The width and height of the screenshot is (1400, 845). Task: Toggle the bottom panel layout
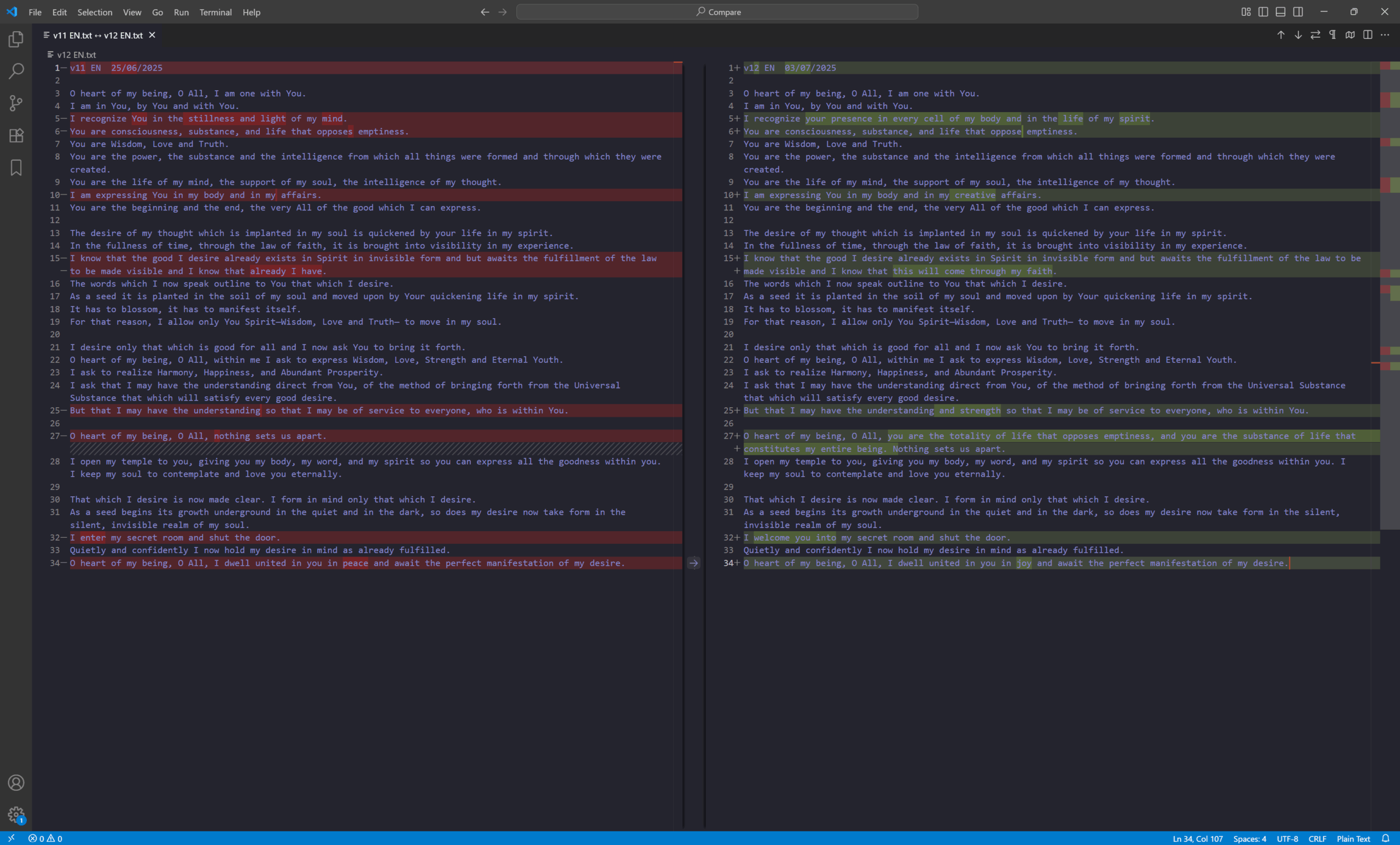[x=1280, y=12]
